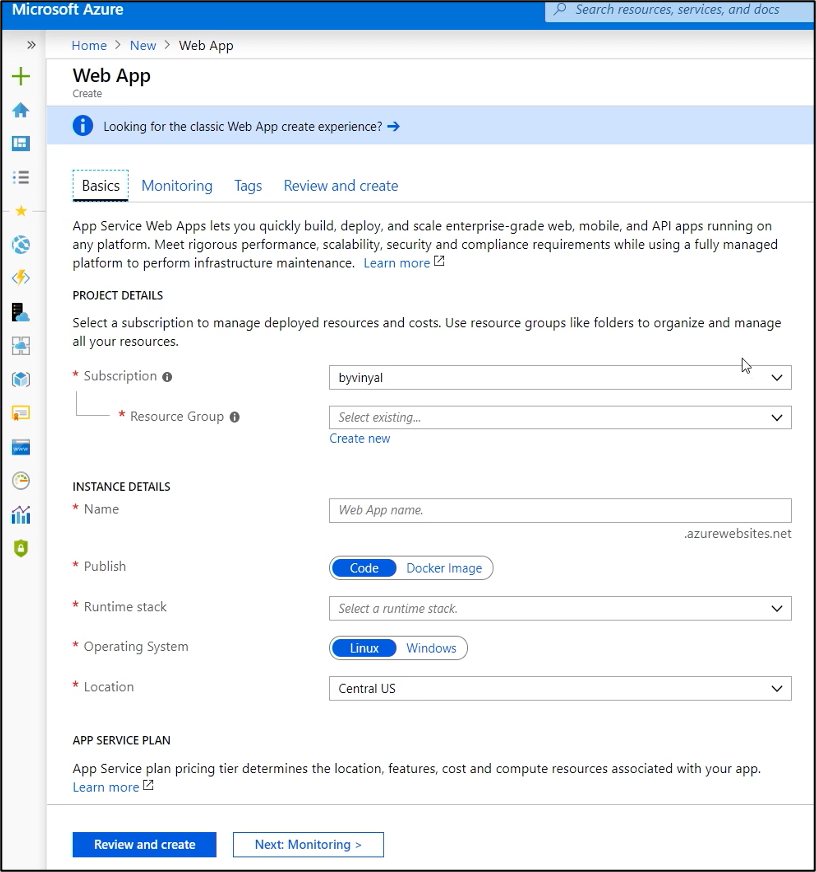Image resolution: width=816 pixels, height=872 pixels.
Task: Select Linux as the operating system
Action: pos(364,648)
